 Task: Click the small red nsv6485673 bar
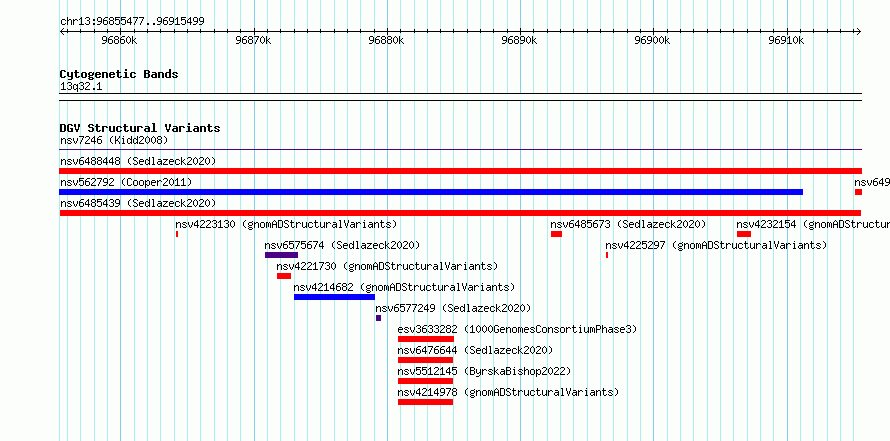click(x=556, y=234)
